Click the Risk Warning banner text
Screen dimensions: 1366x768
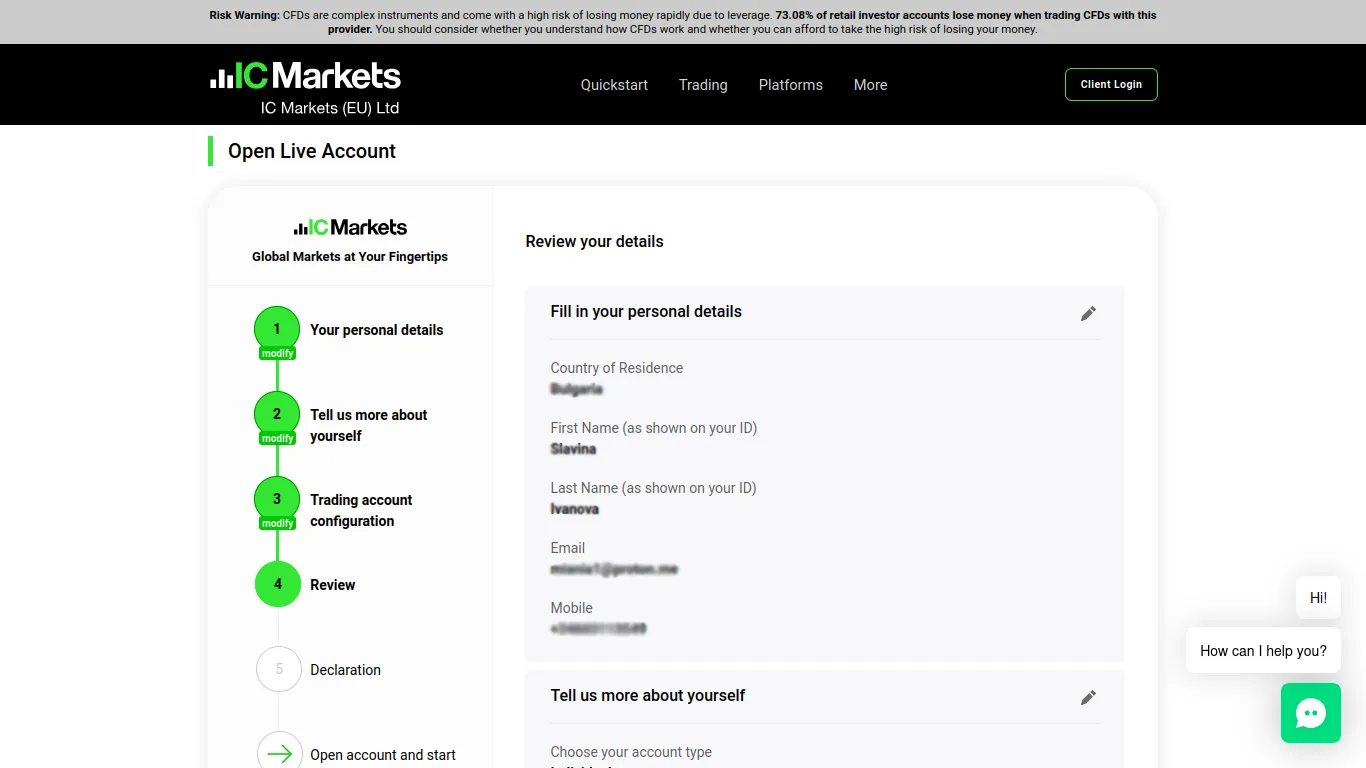[683, 22]
